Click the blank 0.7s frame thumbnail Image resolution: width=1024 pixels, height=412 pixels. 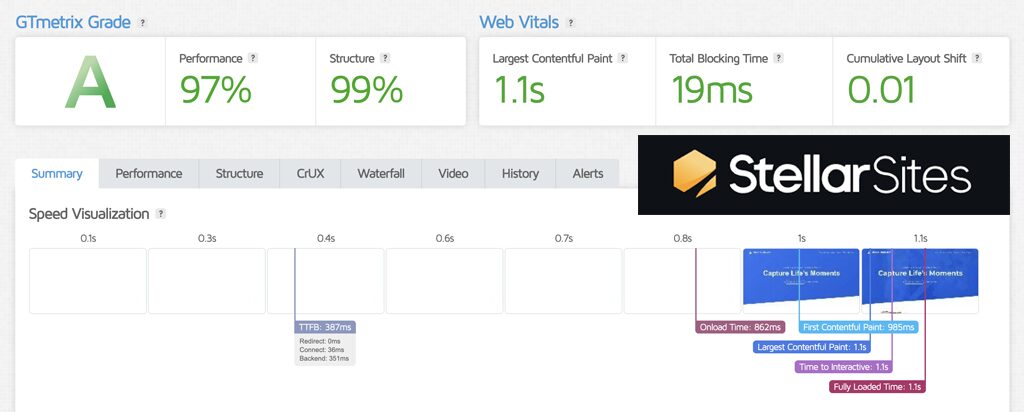pyautogui.click(x=564, y=281)
